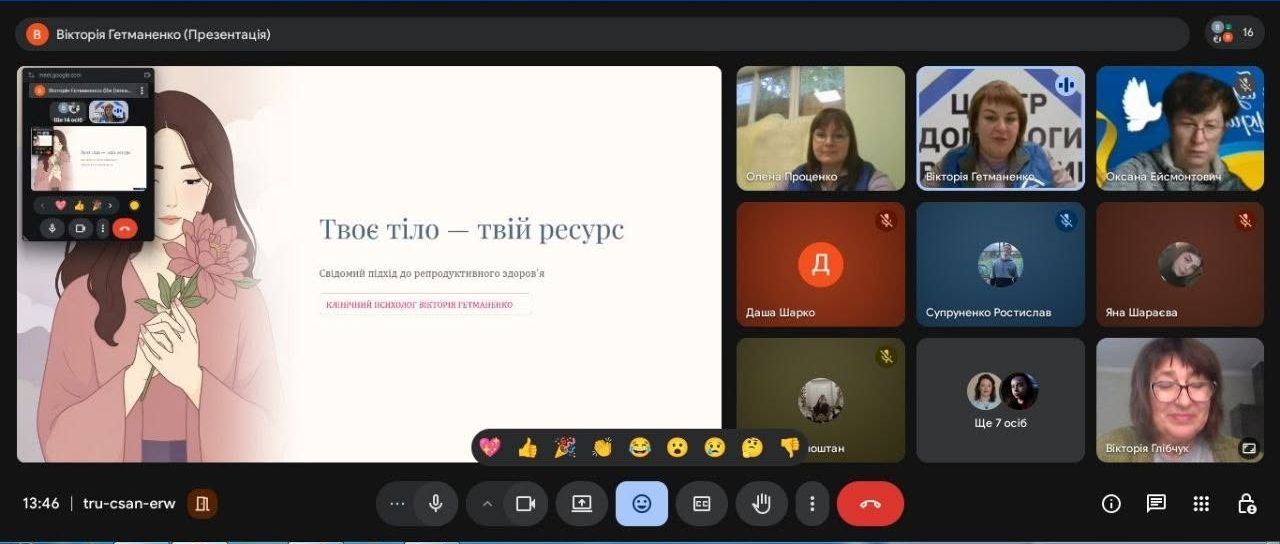Send the thumbs down reaction
The height and width of the screenshot is (544, 1280).
(789, 447)
